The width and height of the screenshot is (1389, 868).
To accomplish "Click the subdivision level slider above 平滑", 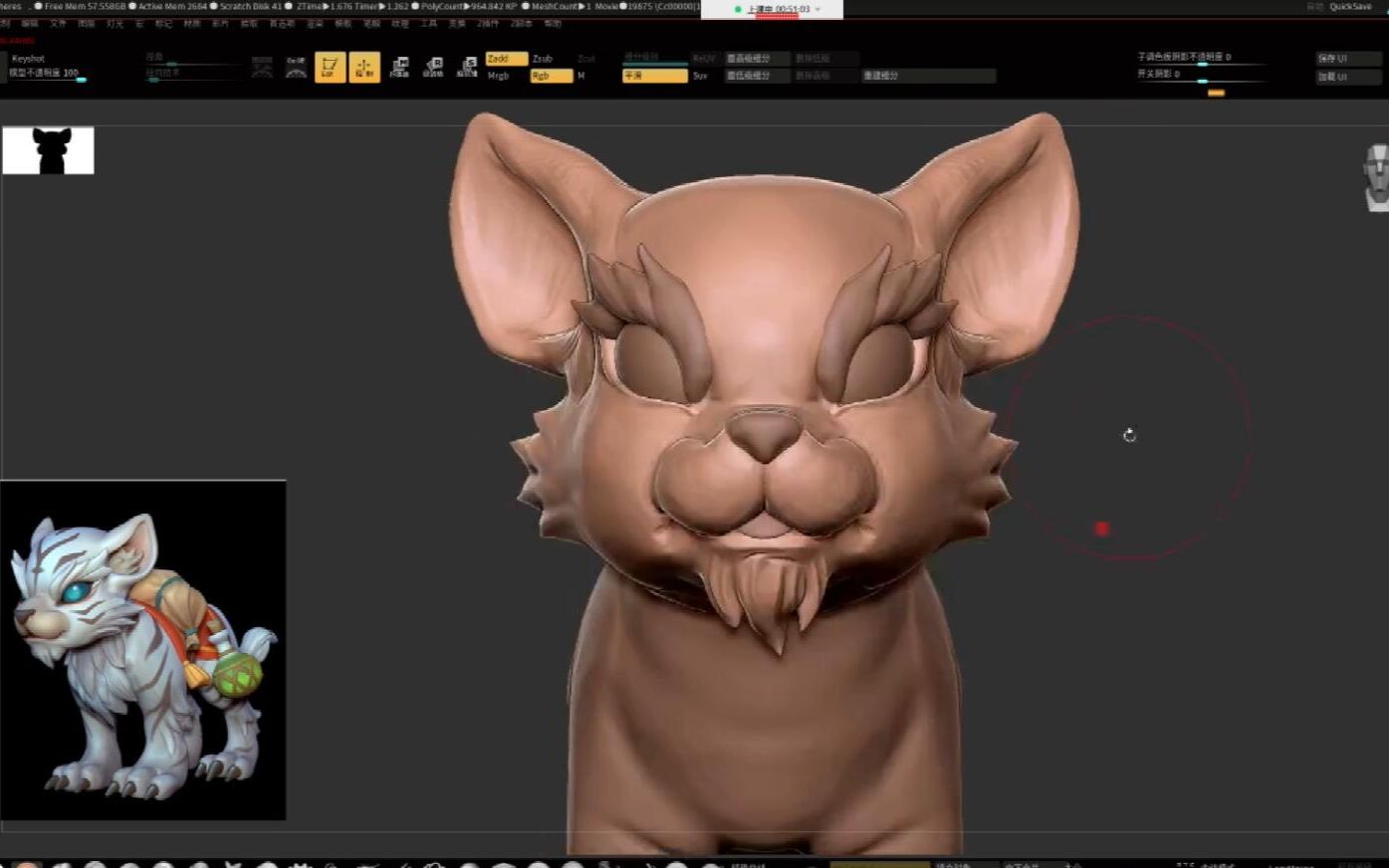I will point(655,59).
